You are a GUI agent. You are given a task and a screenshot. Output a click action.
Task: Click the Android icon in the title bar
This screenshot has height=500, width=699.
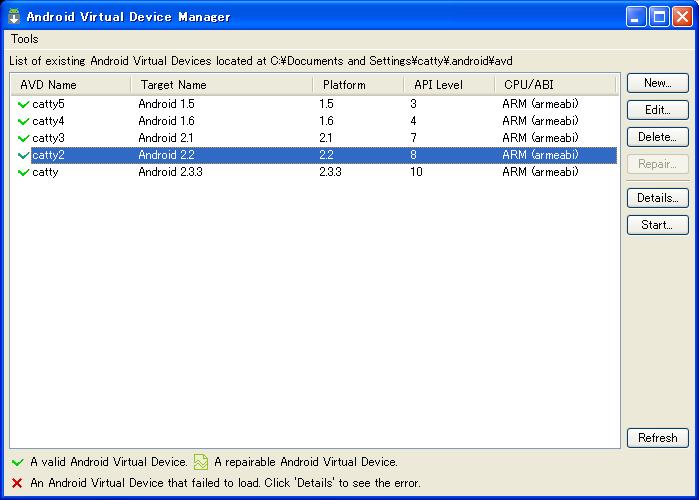(x=14, y=16)
